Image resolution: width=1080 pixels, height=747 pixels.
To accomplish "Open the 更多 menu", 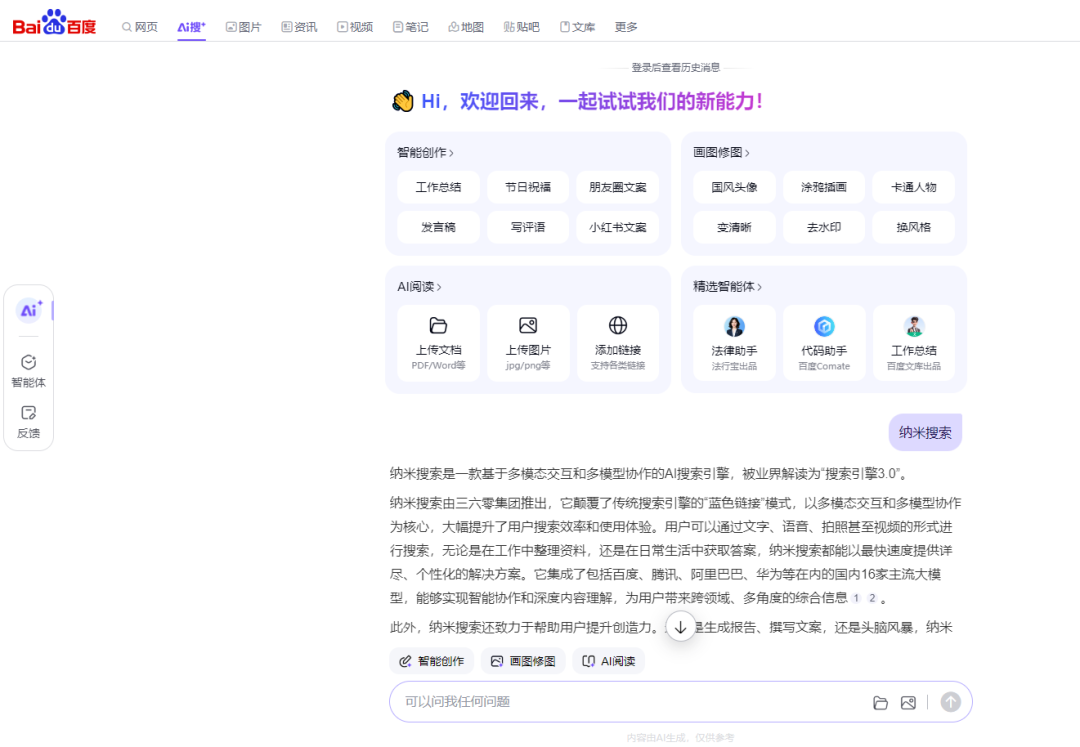I will tap(626, 27).
